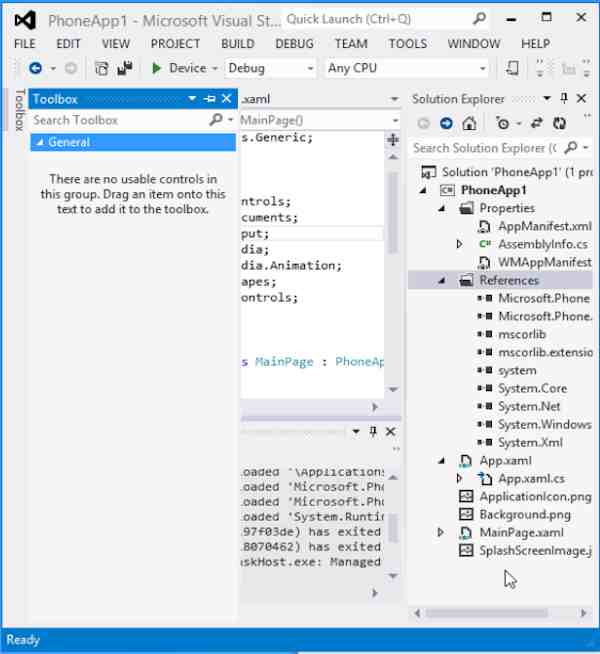Click the Save All toolbar icon
This screenshot has height=654, width=600.
(125, 68)
